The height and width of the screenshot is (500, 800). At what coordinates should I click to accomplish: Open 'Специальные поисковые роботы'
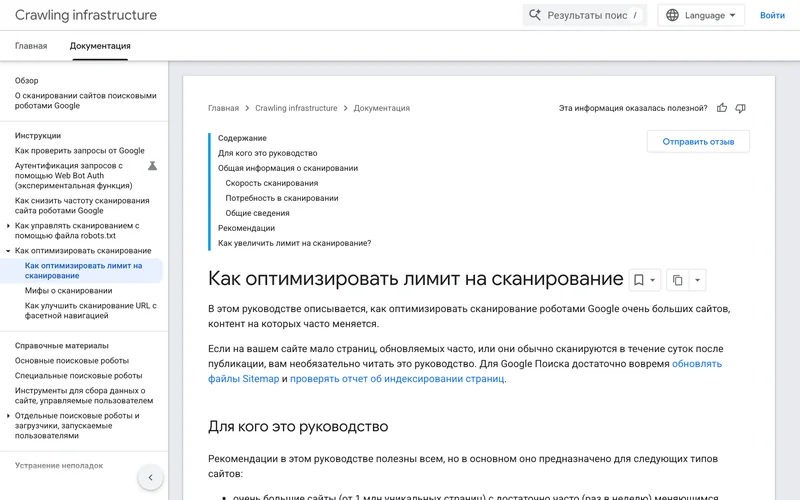(x=79, y=376)
